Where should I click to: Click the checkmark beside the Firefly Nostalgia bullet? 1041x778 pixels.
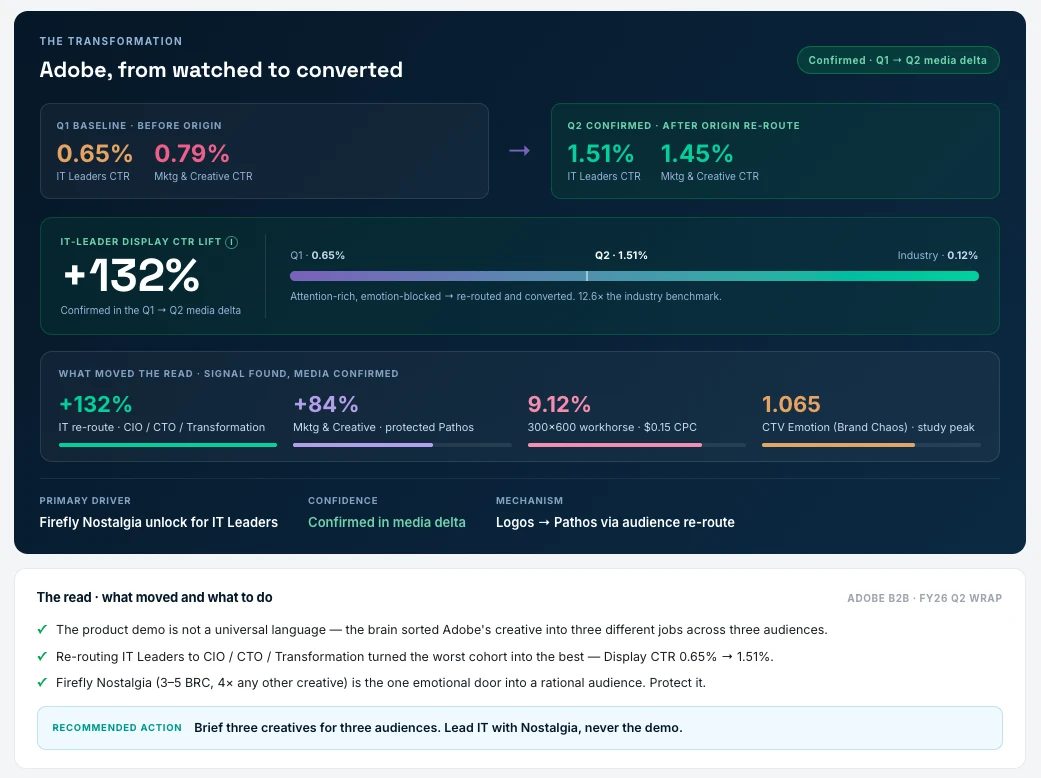click(x=42, y=682)
